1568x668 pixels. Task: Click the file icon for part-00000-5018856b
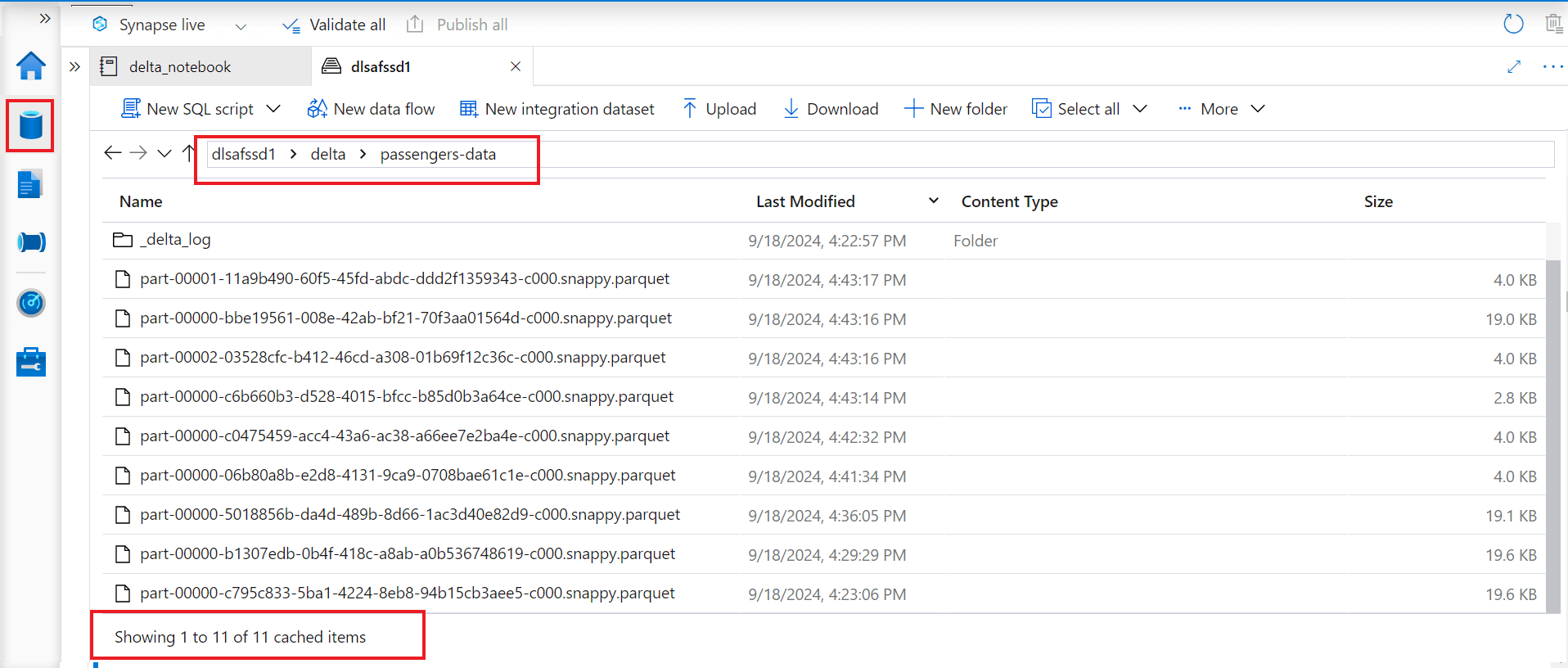pos(123,515)
